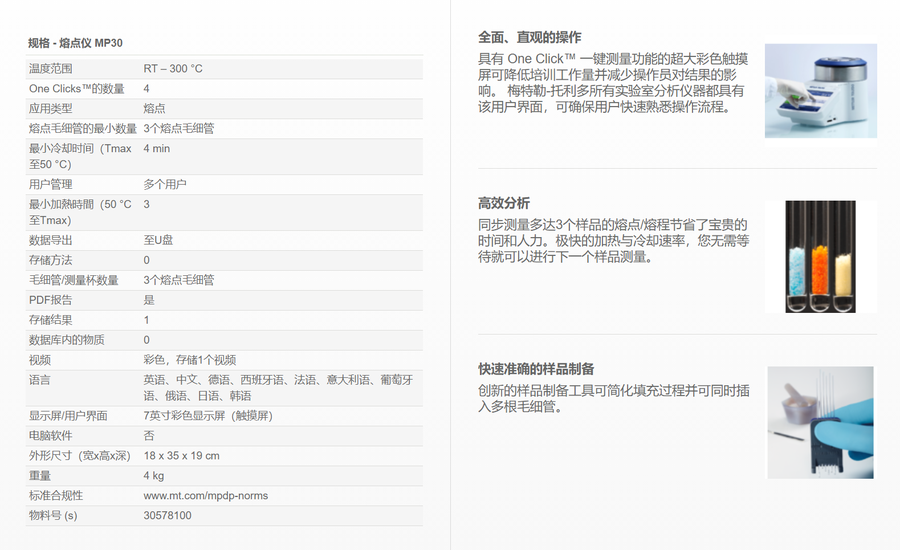Click the '用户管理' row label

pyautogui.click(x=51, y=184)
